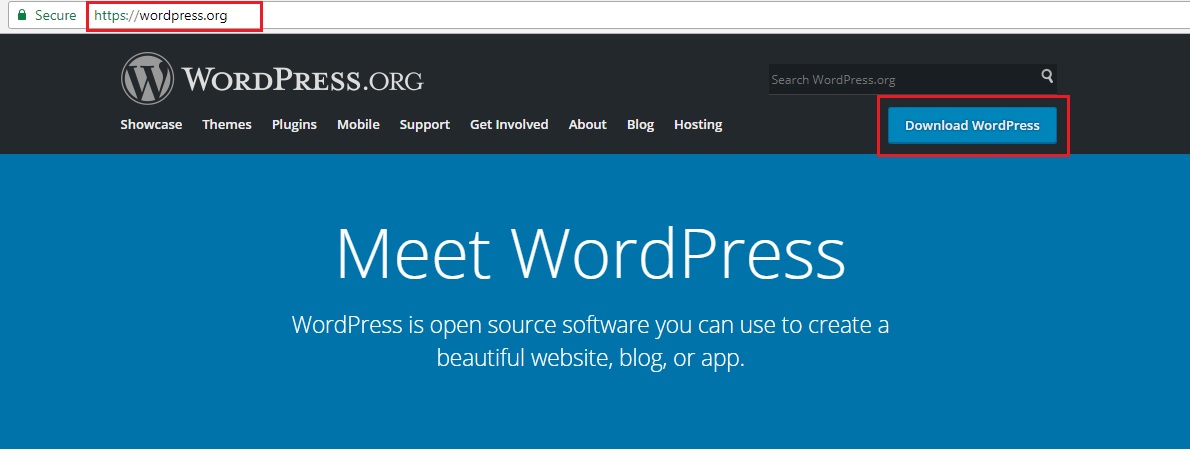
Task: Click the Download WordPress button
Action: point(972,125)
